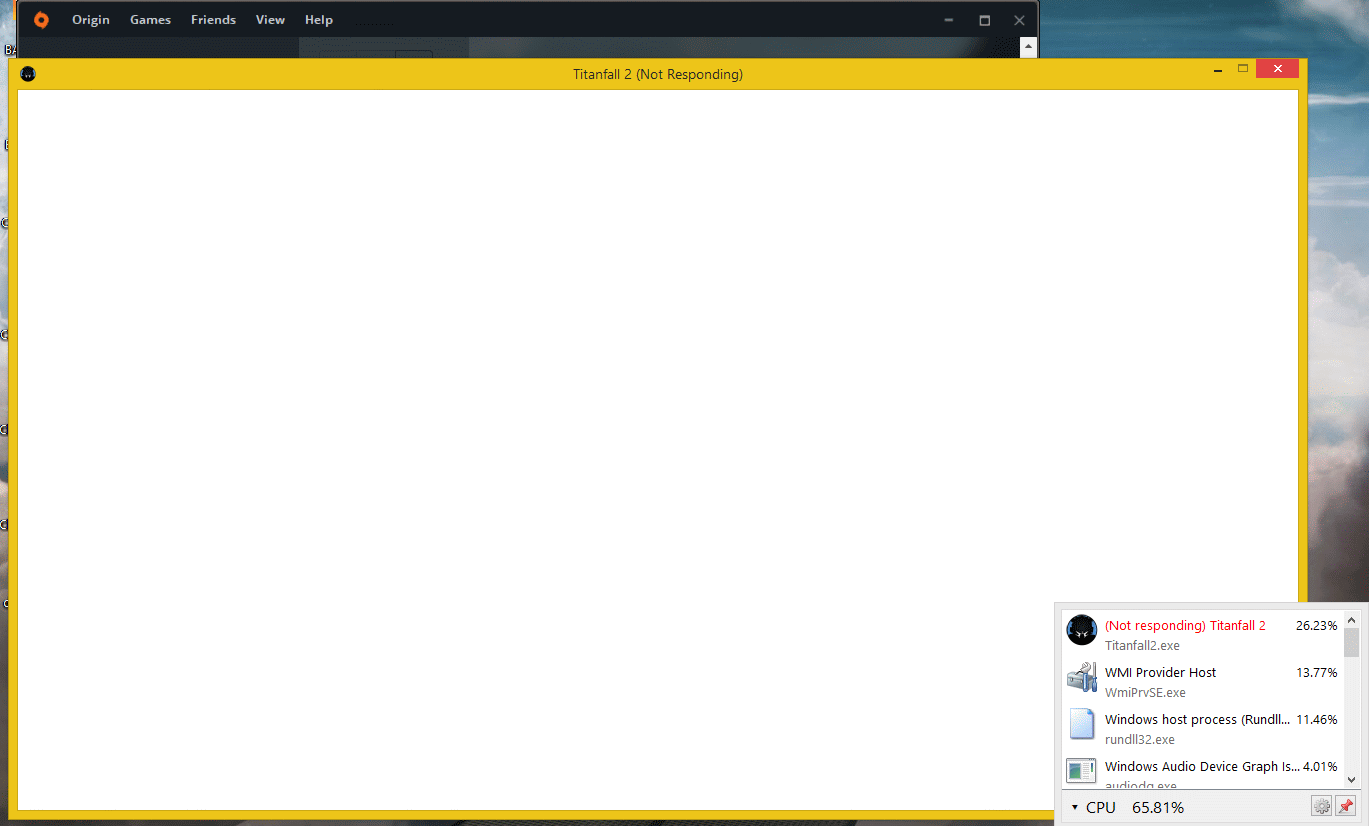Click the WmiPrvSE.exe file name
Image resolution: width=1369 pixels, height=826 pixels.
click(1145, 693)
